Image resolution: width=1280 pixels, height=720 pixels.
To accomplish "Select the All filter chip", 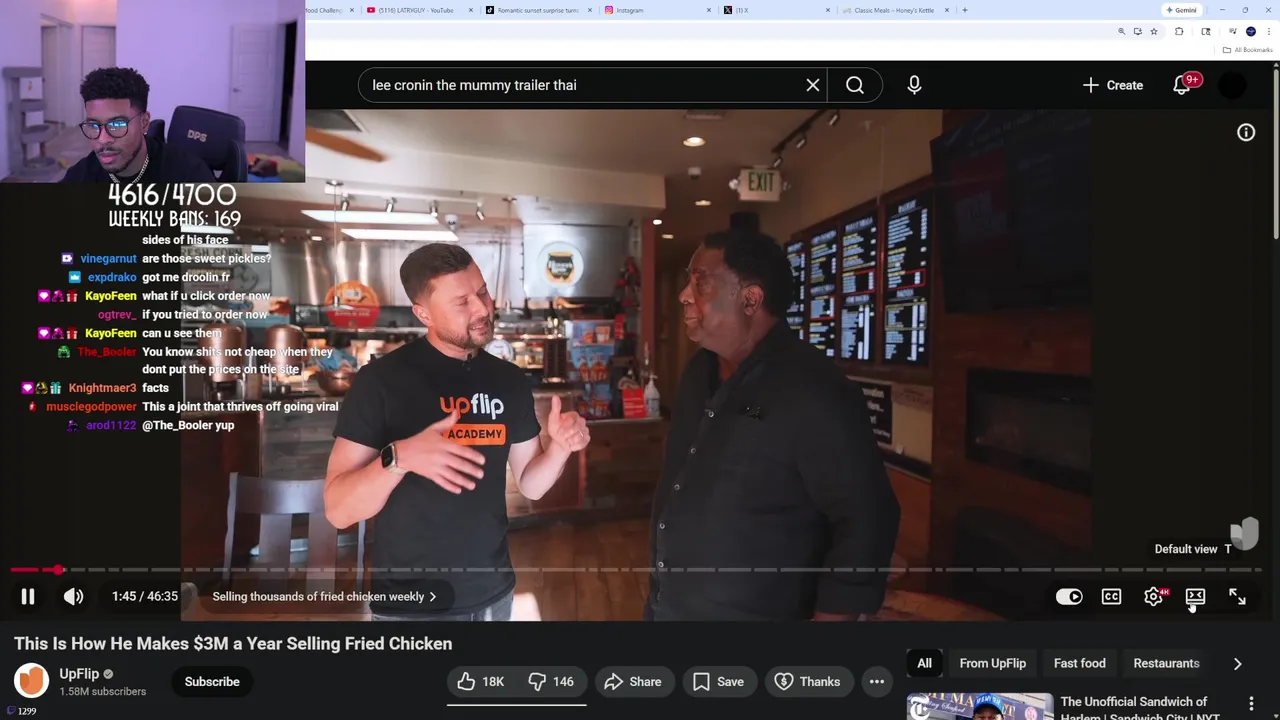I will click(924, 663).
